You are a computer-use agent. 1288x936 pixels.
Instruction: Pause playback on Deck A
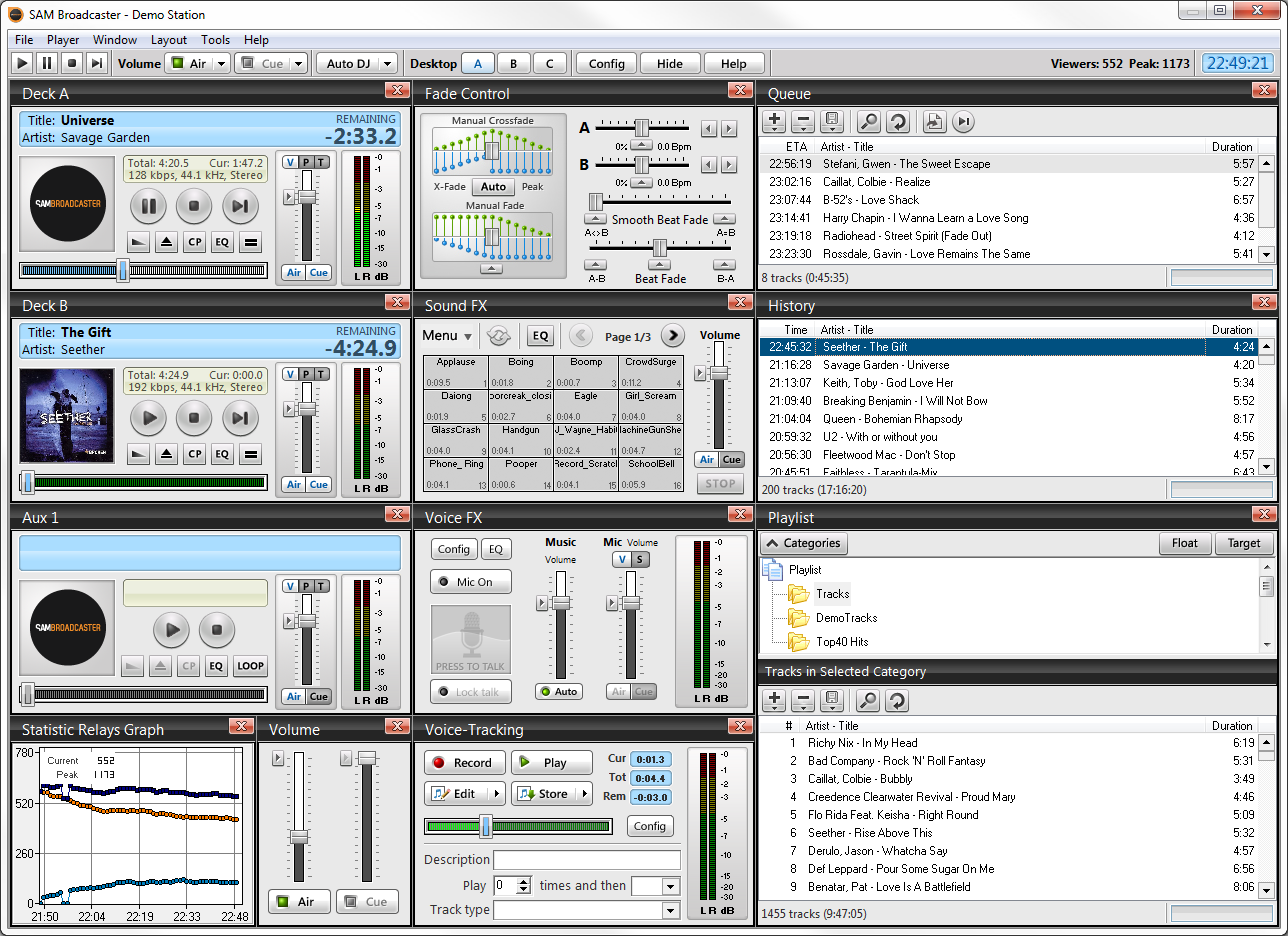[x=149, y=207]
